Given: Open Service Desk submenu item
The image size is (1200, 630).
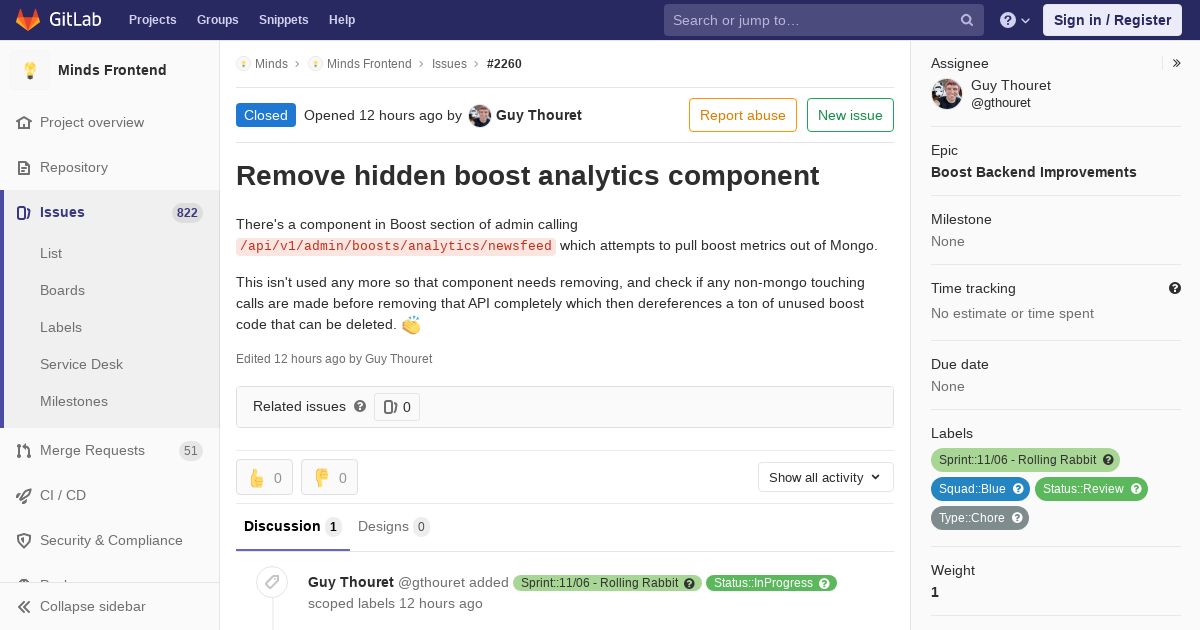Looking at the screenshot, I should coord(81,364).
